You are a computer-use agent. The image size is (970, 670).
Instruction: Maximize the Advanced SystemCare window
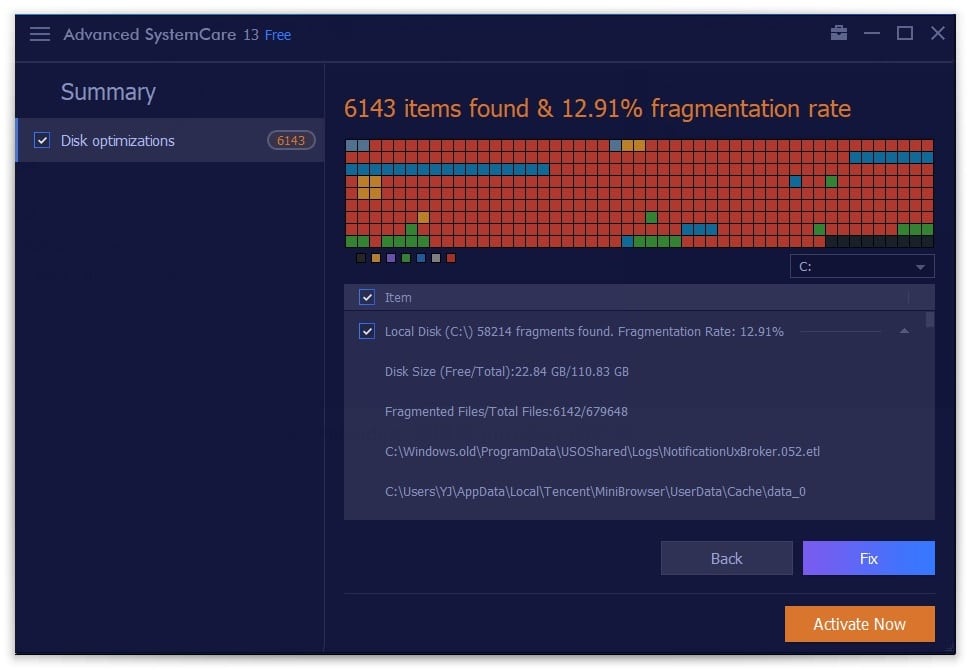click(x=904, y=33)
